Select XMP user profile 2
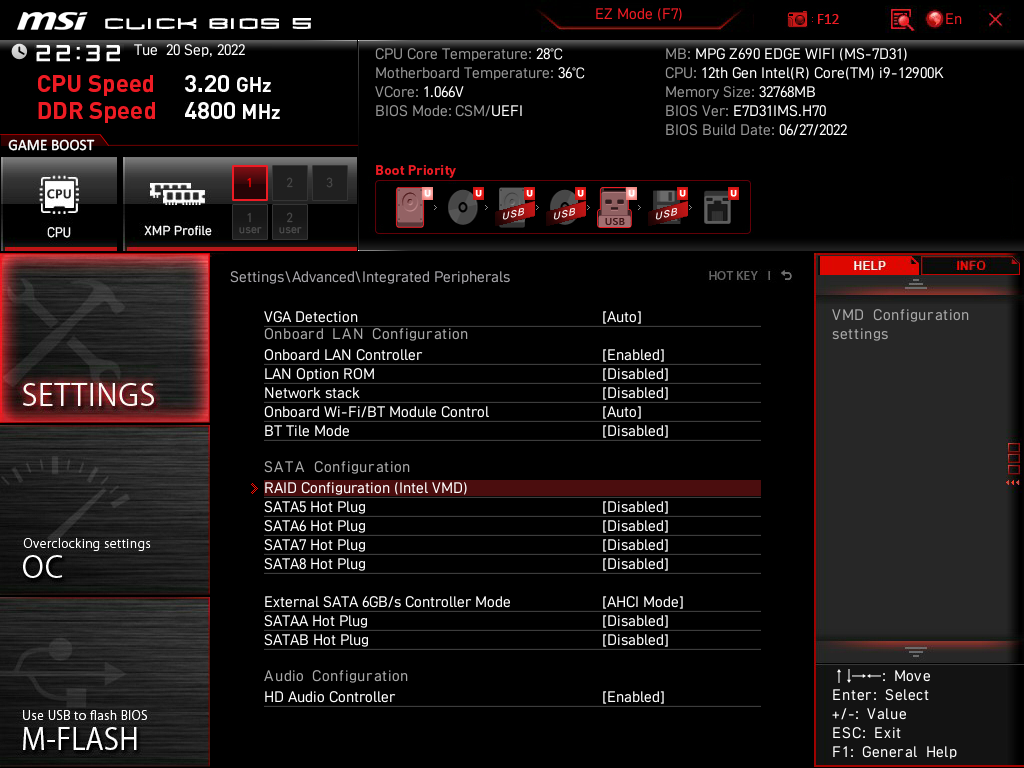This screenshot has height=768, width=1024. click(x=289, y=223)
